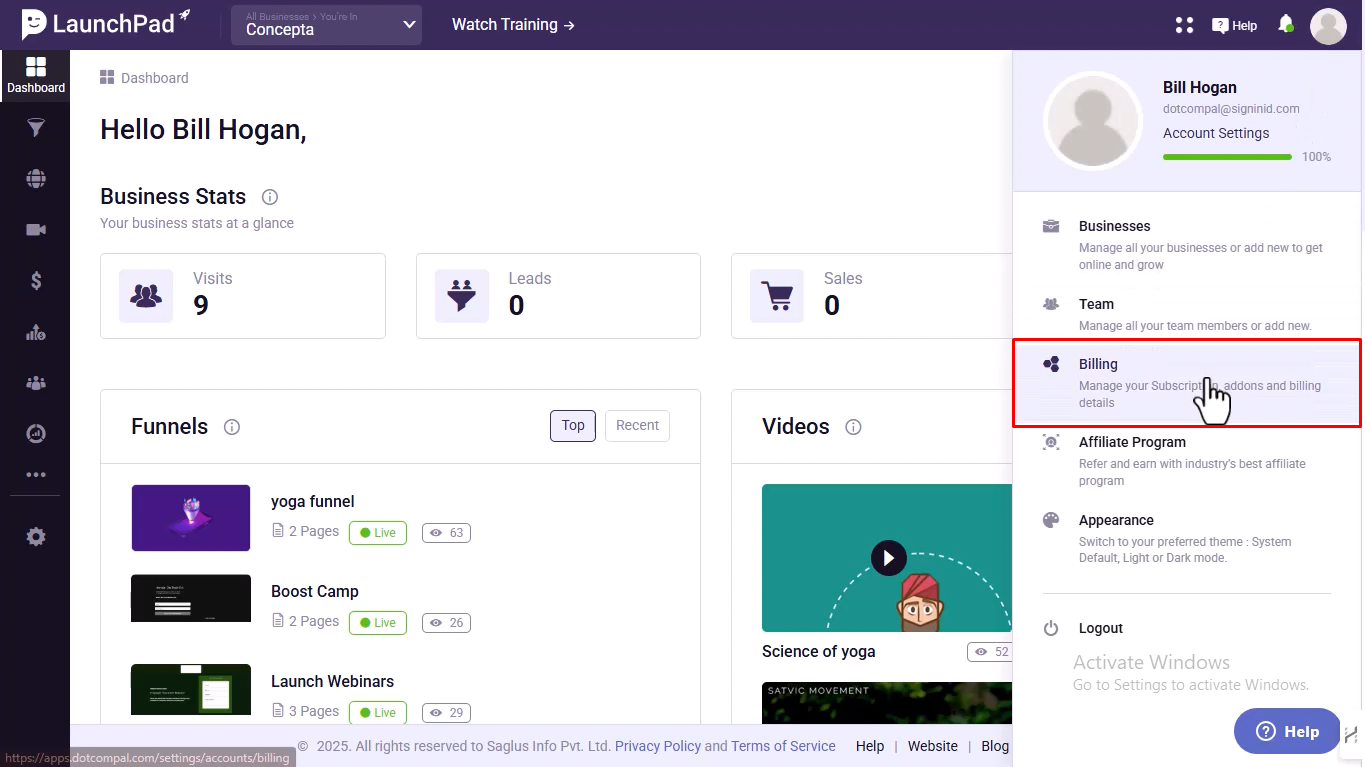Click the Boost Camp title

point(315,591)
